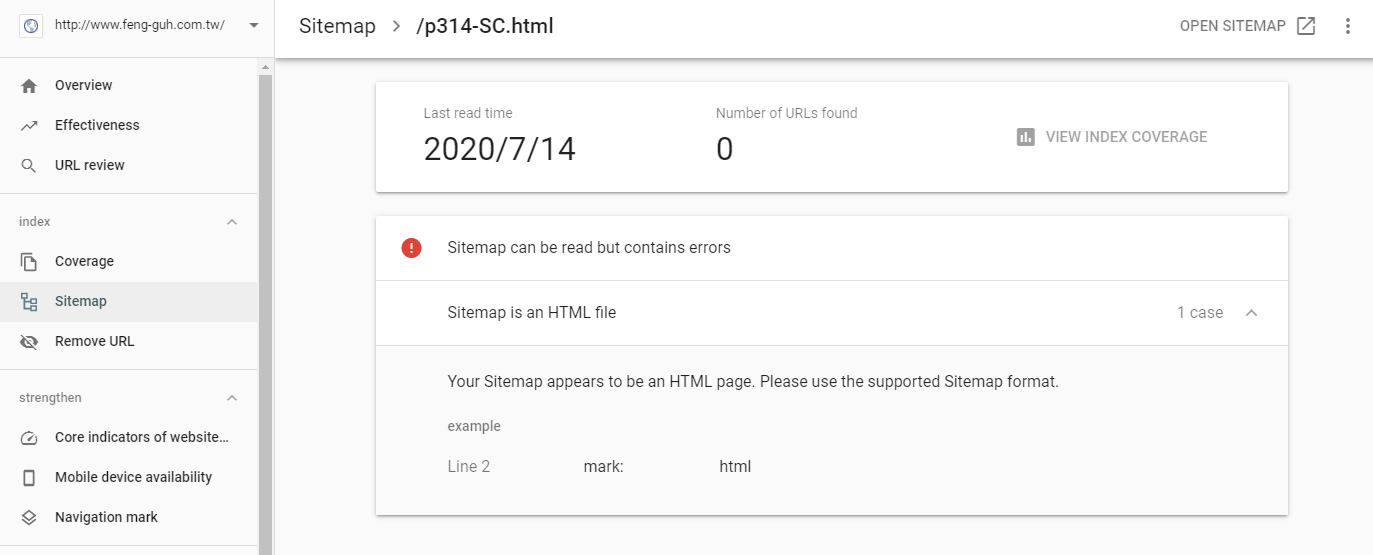Click the Navigation mark layers icon

click(x=29, y=518)
